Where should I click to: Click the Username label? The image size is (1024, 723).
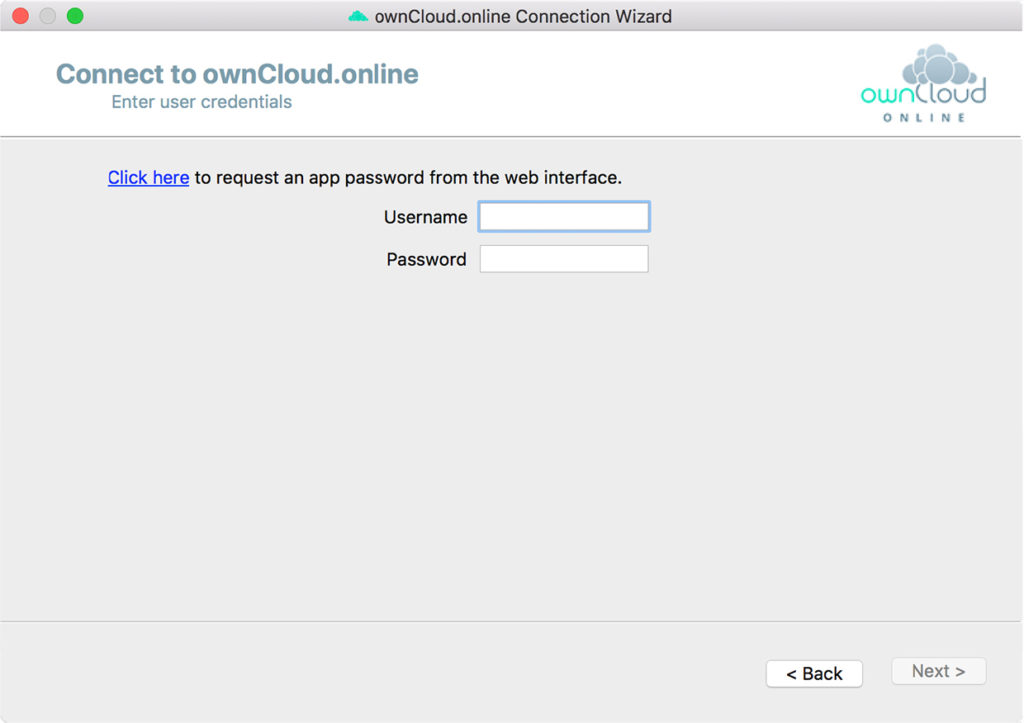click(425, 216)
